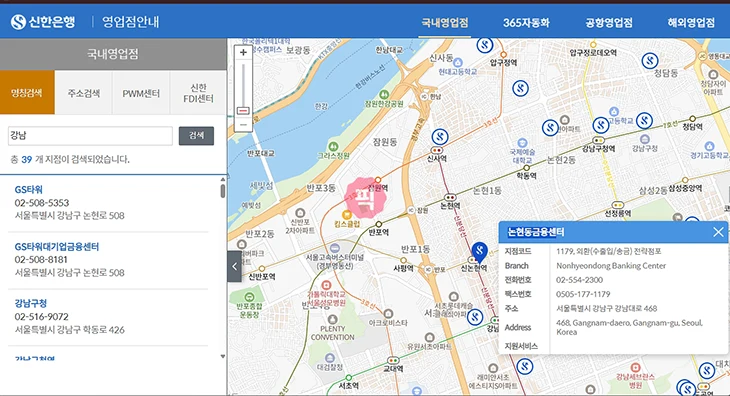The width and height of the screenshot is (730, 396).
Task: Click popup fax number 0505-177-1179
Action: [x=583, y=294]
